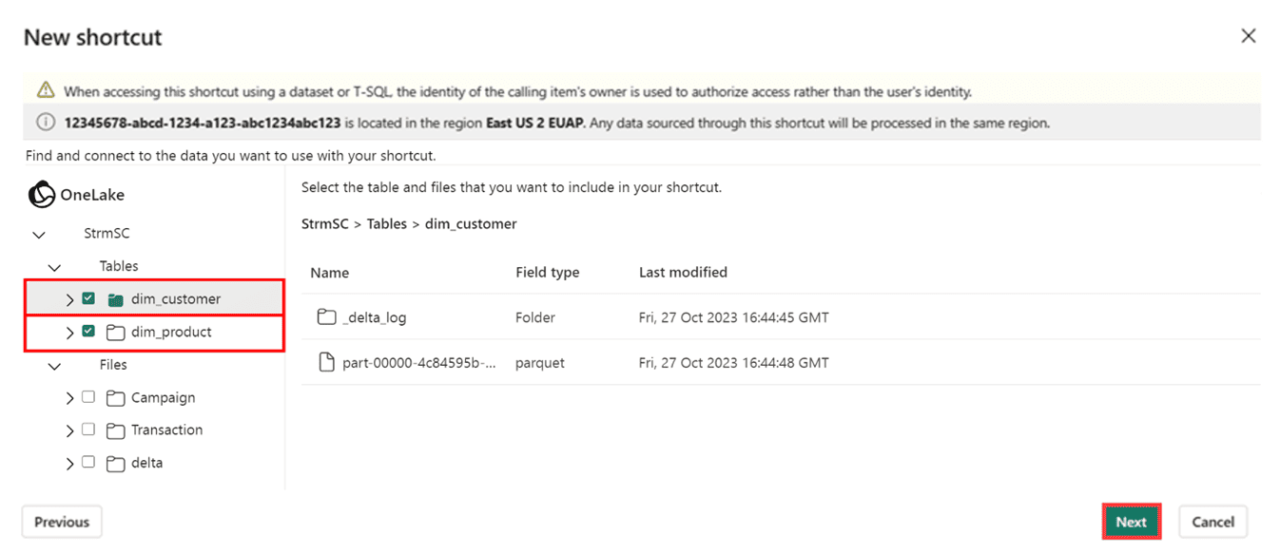Click the _delta_log folder icon
Screen dimensions: 1280x554
pos(326,317)
